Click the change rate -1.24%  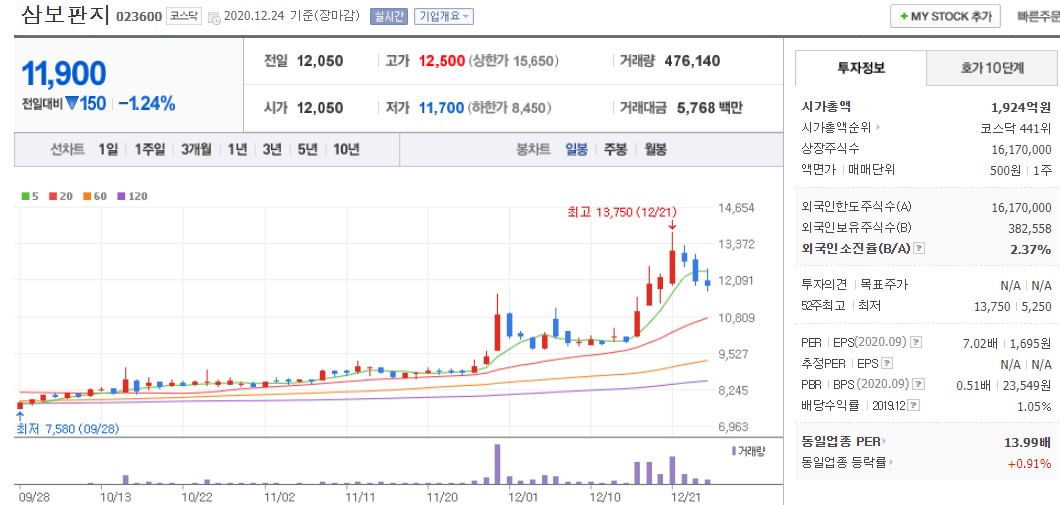(147, 104)
